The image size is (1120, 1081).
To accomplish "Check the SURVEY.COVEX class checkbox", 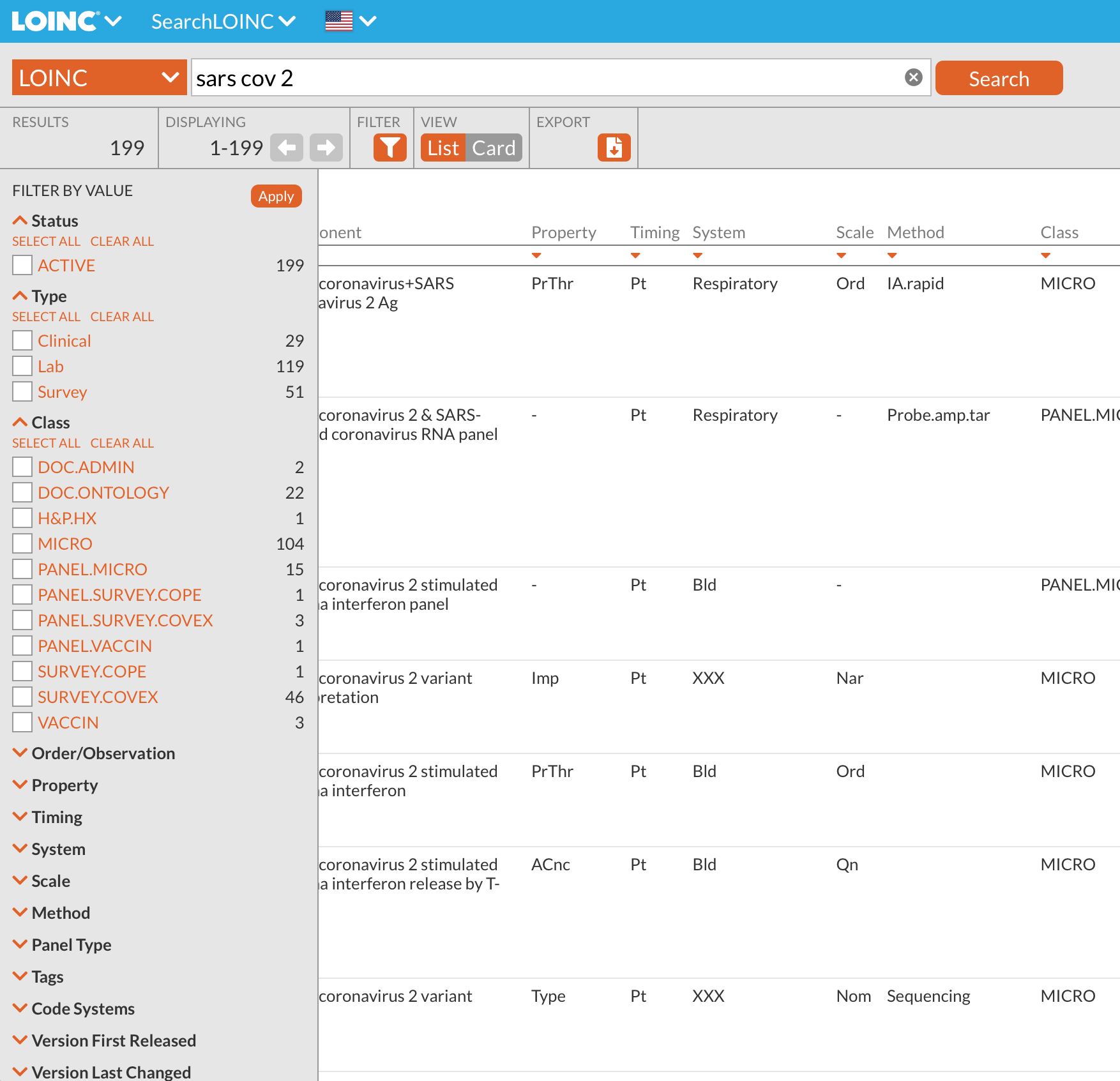I will pyautogui.click(x=22, y=697).
